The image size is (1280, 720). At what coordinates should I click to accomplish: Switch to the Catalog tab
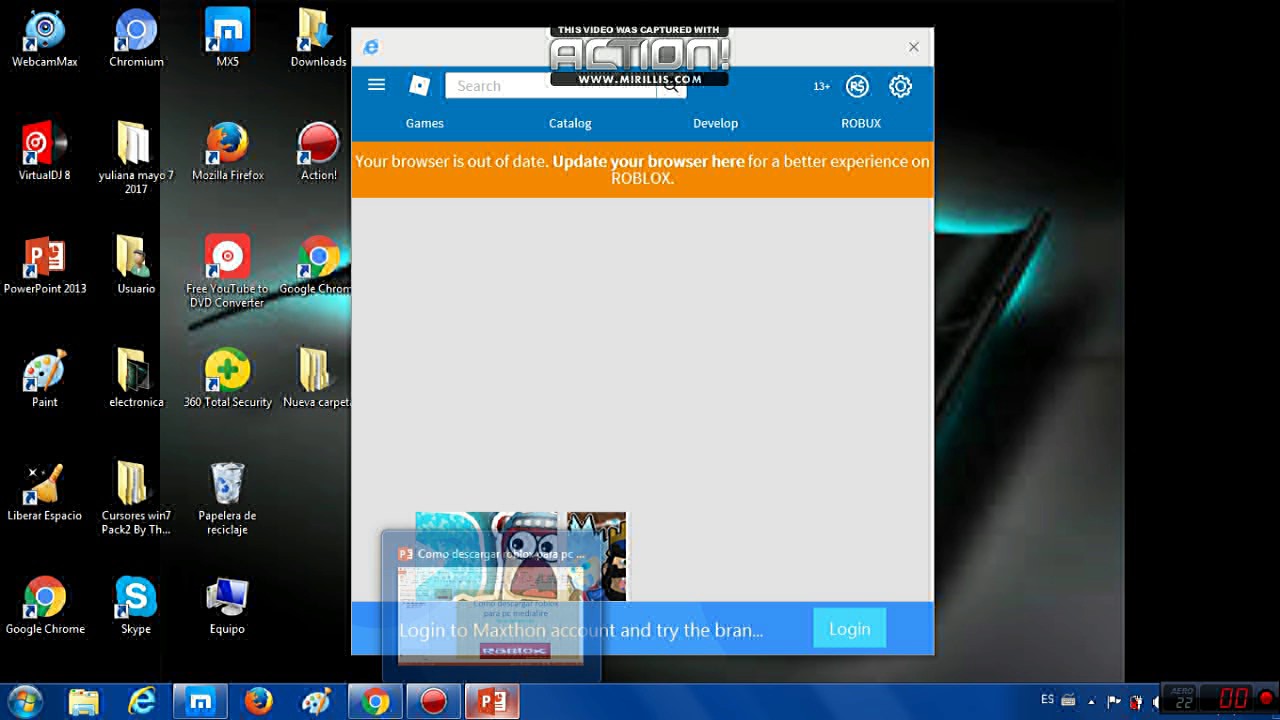tap(570, 123)
